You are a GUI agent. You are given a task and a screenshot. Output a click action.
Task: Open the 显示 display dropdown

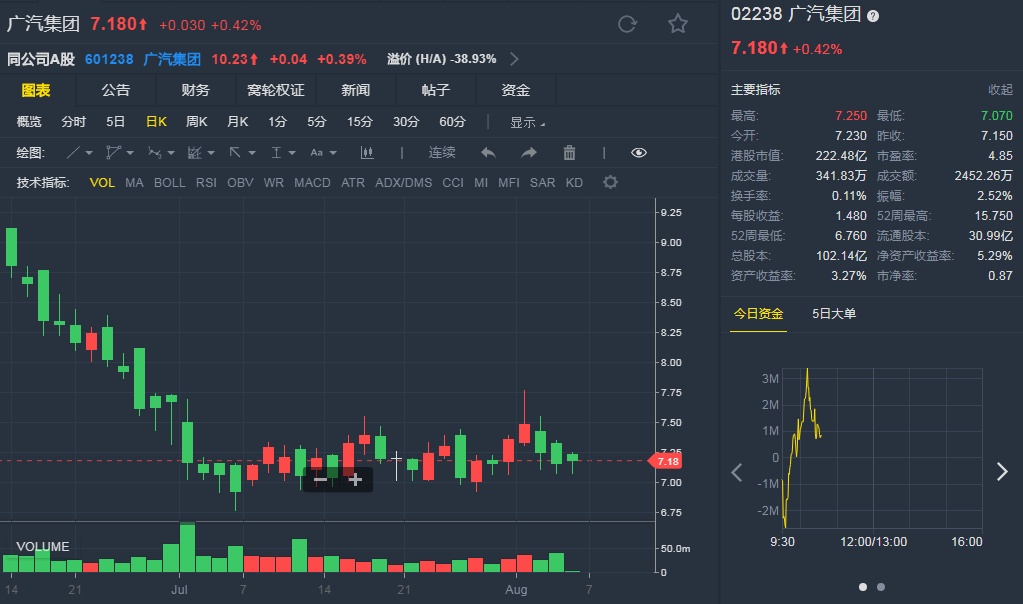coord(527,122)
